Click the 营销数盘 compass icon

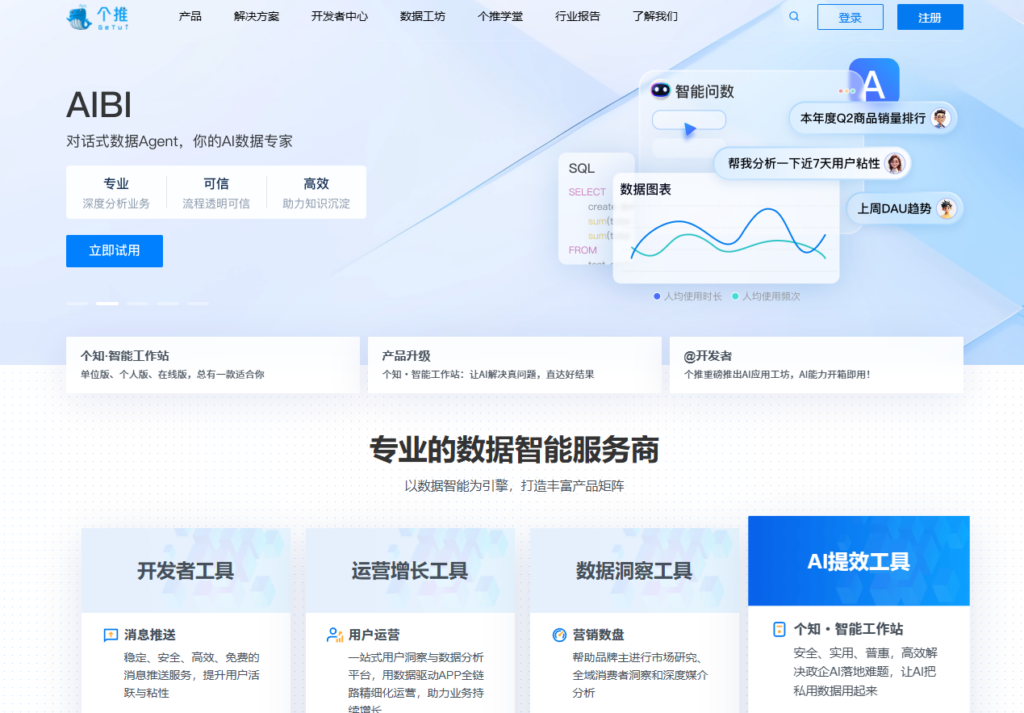point(561,634)
